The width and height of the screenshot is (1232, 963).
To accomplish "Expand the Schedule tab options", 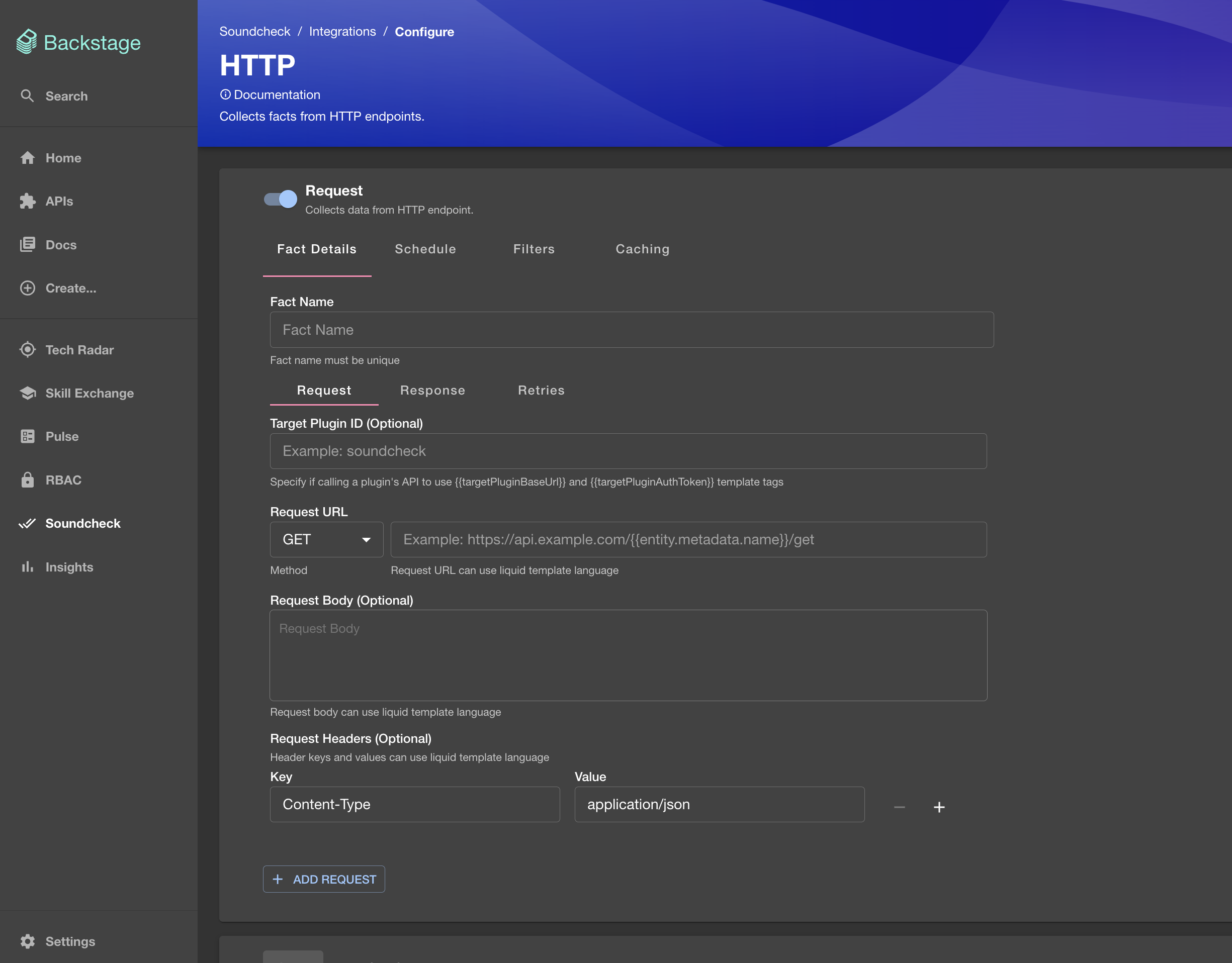I will [425, 248].
